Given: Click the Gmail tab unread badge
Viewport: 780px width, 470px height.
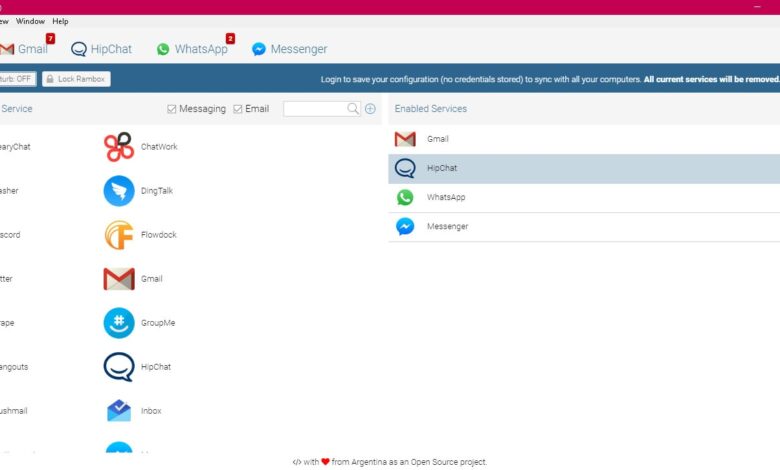Looking at the screenshot, I should (x=50, y=38).
